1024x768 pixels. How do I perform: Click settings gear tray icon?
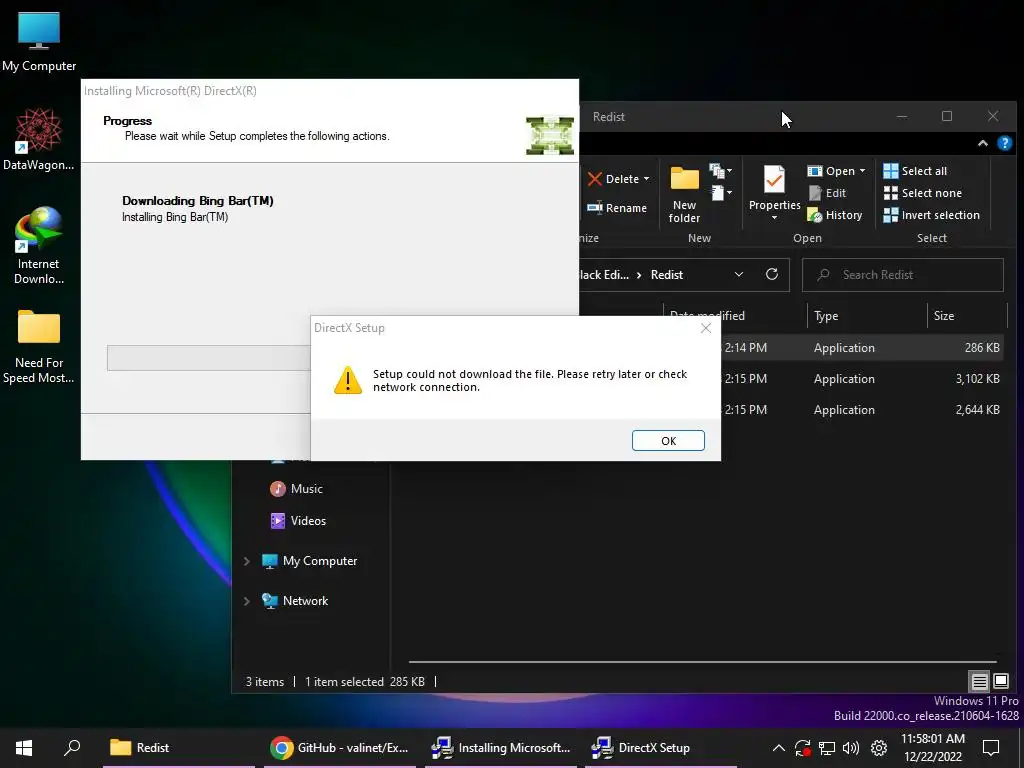click(x=879, y=748)
